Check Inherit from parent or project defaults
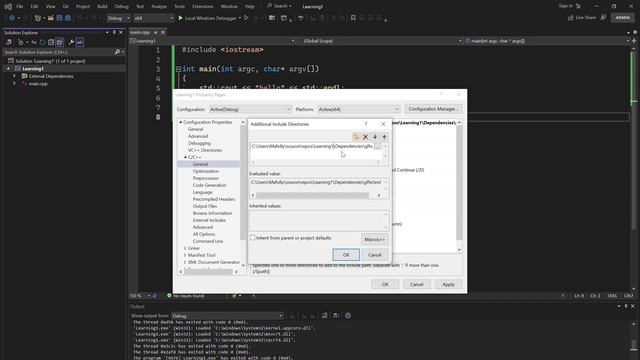The width and height of the screenshot is (640, 360). coord(252,238)
